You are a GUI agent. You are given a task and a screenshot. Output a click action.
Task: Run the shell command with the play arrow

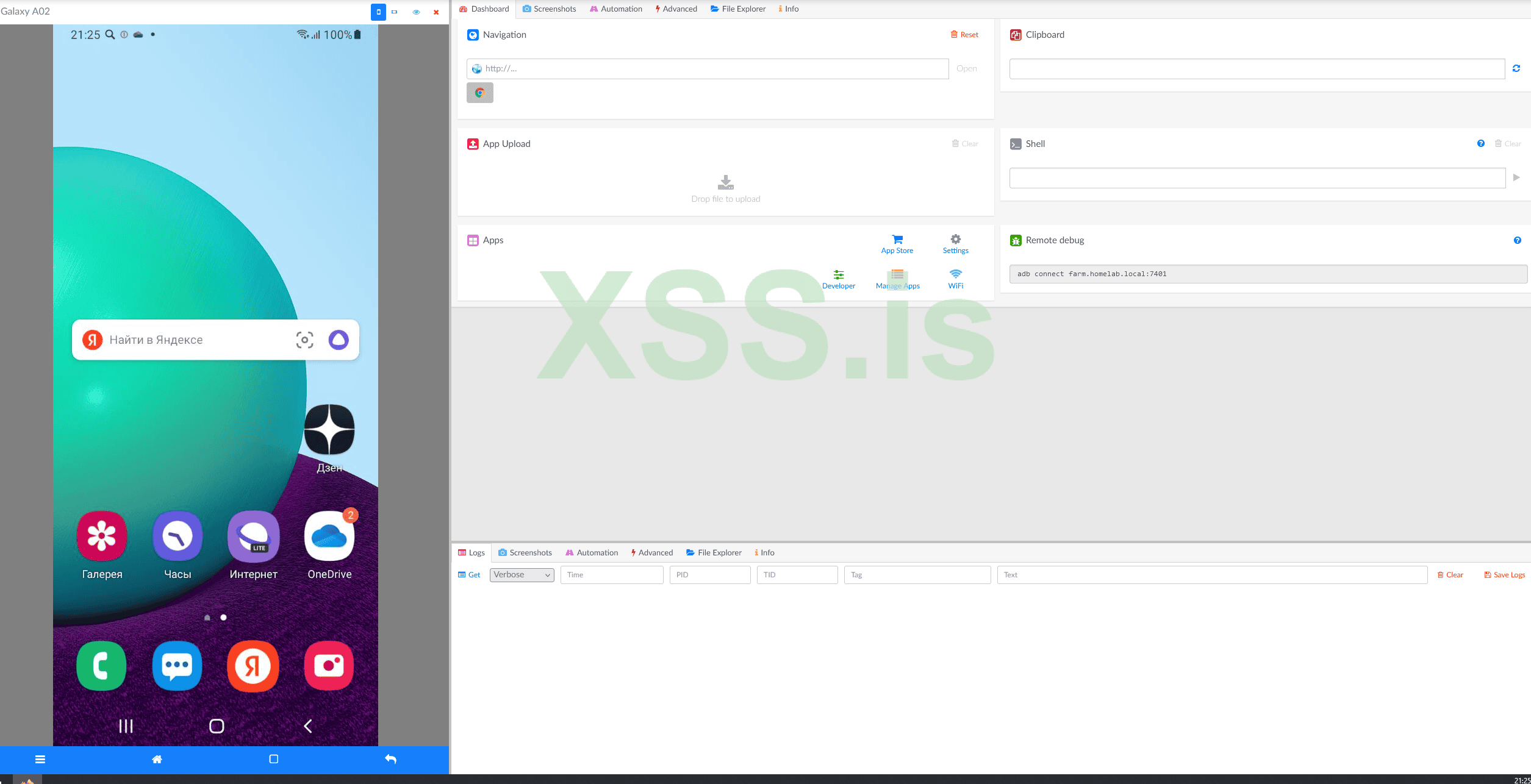(x=1516, y=177)
